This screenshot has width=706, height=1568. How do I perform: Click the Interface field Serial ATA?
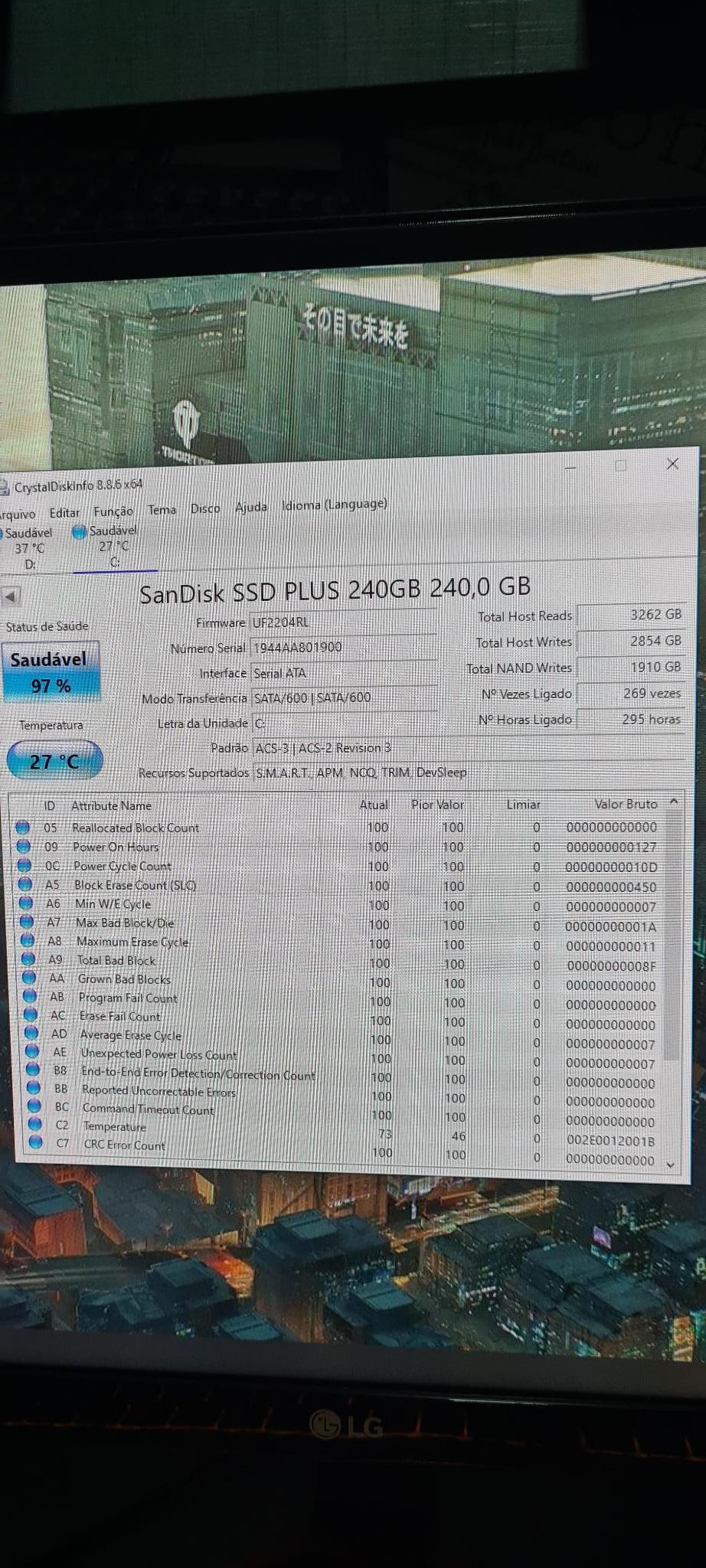coord(344,673)
